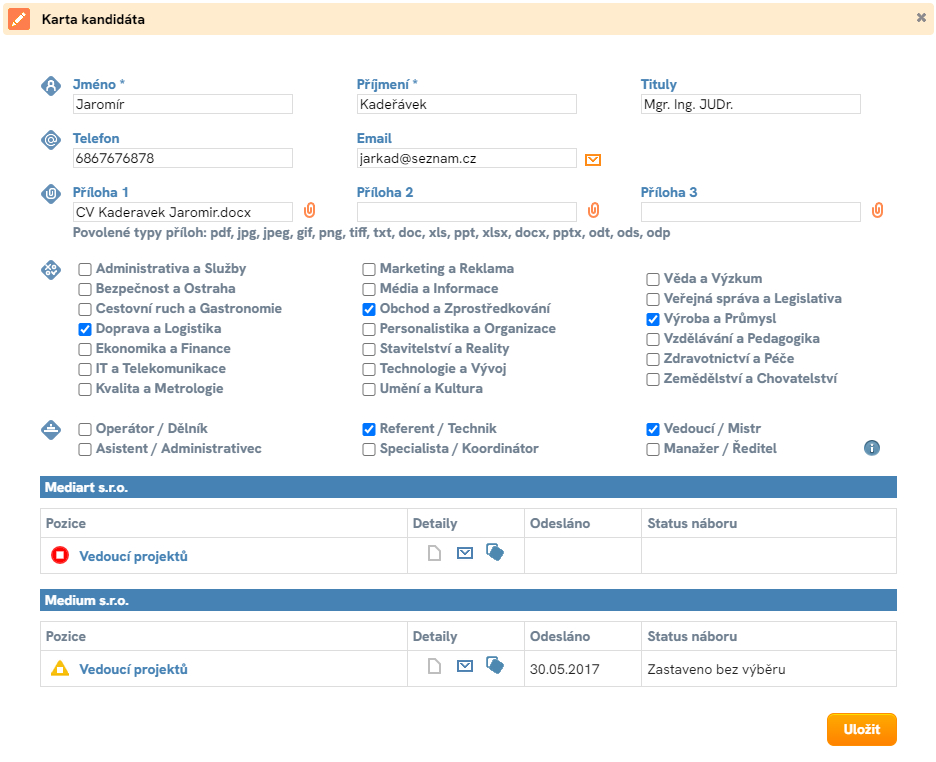Click the blue info icon near Manažer / Ředitel
The width and height of the screenshot is (936, 762).
871,448
